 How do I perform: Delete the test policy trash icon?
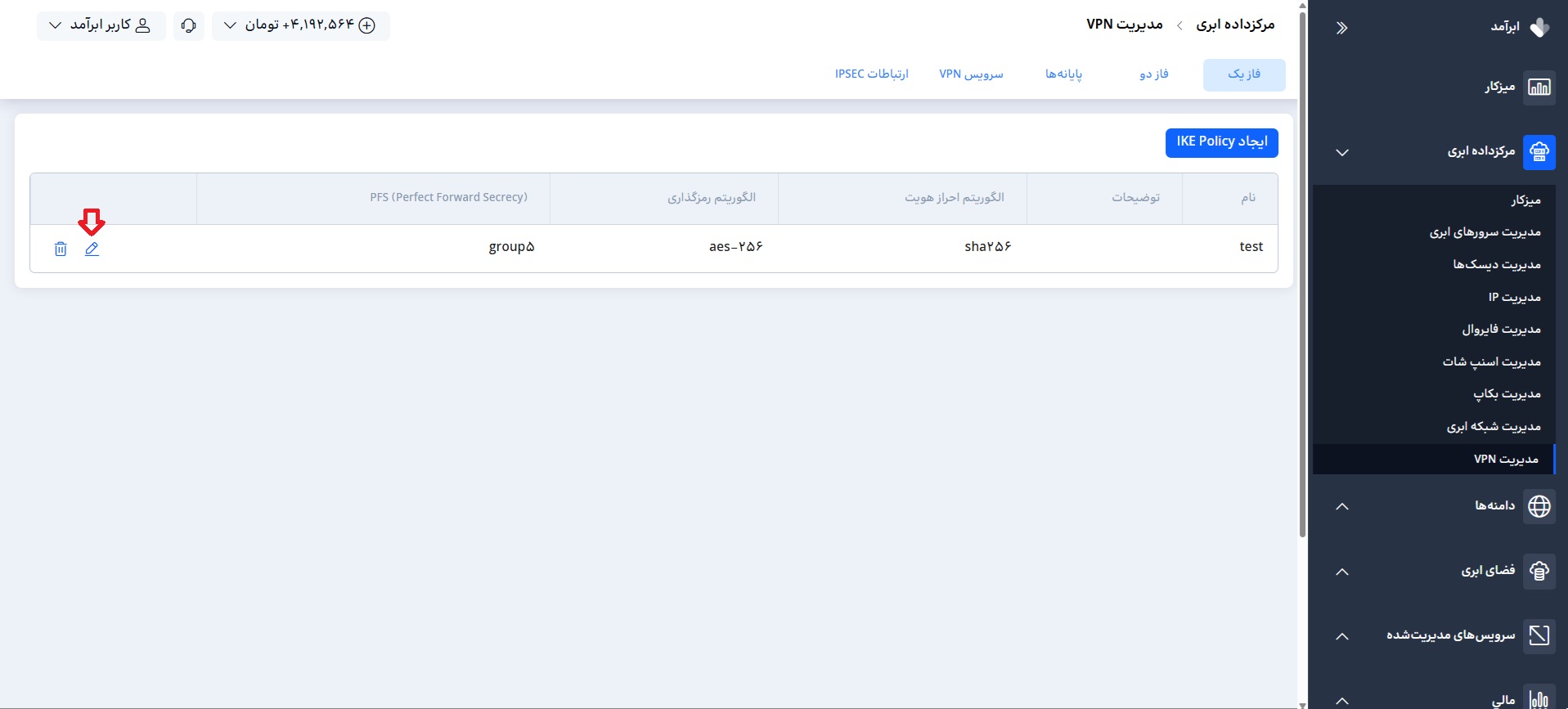pyautogui.click(x=61, y=249)
